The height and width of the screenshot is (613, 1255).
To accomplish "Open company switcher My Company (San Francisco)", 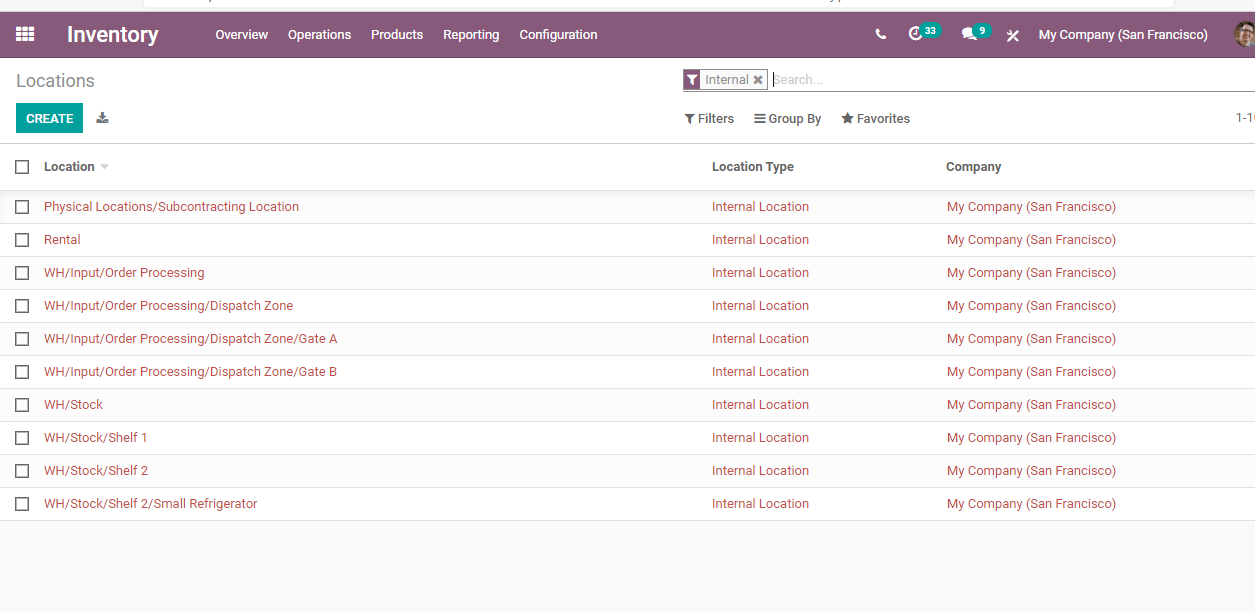I will (1123, 34).
